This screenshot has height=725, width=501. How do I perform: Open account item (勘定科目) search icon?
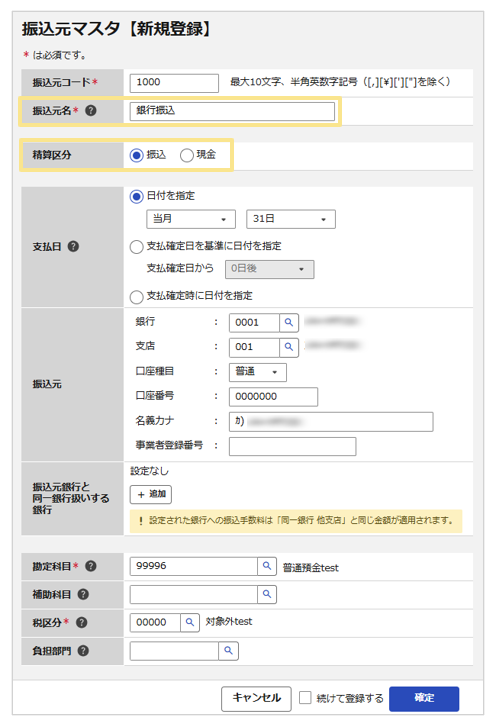pyautogui.click(x=267, y=566)
